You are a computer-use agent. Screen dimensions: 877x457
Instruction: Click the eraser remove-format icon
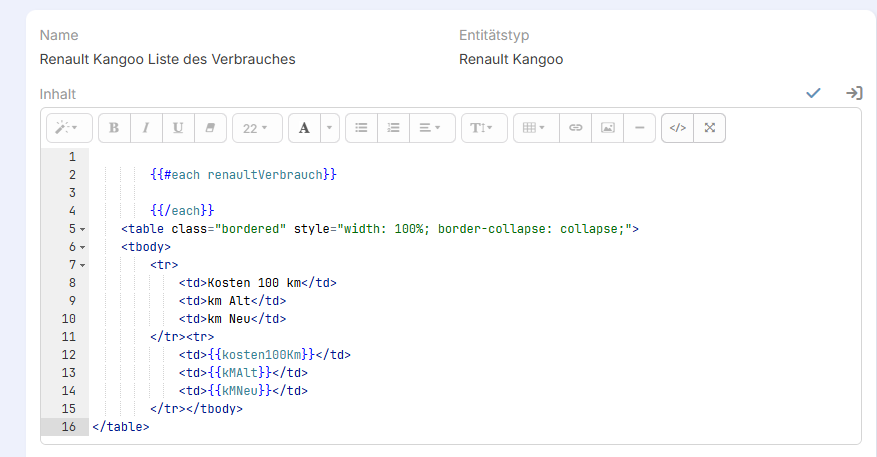tap(210, 128)
